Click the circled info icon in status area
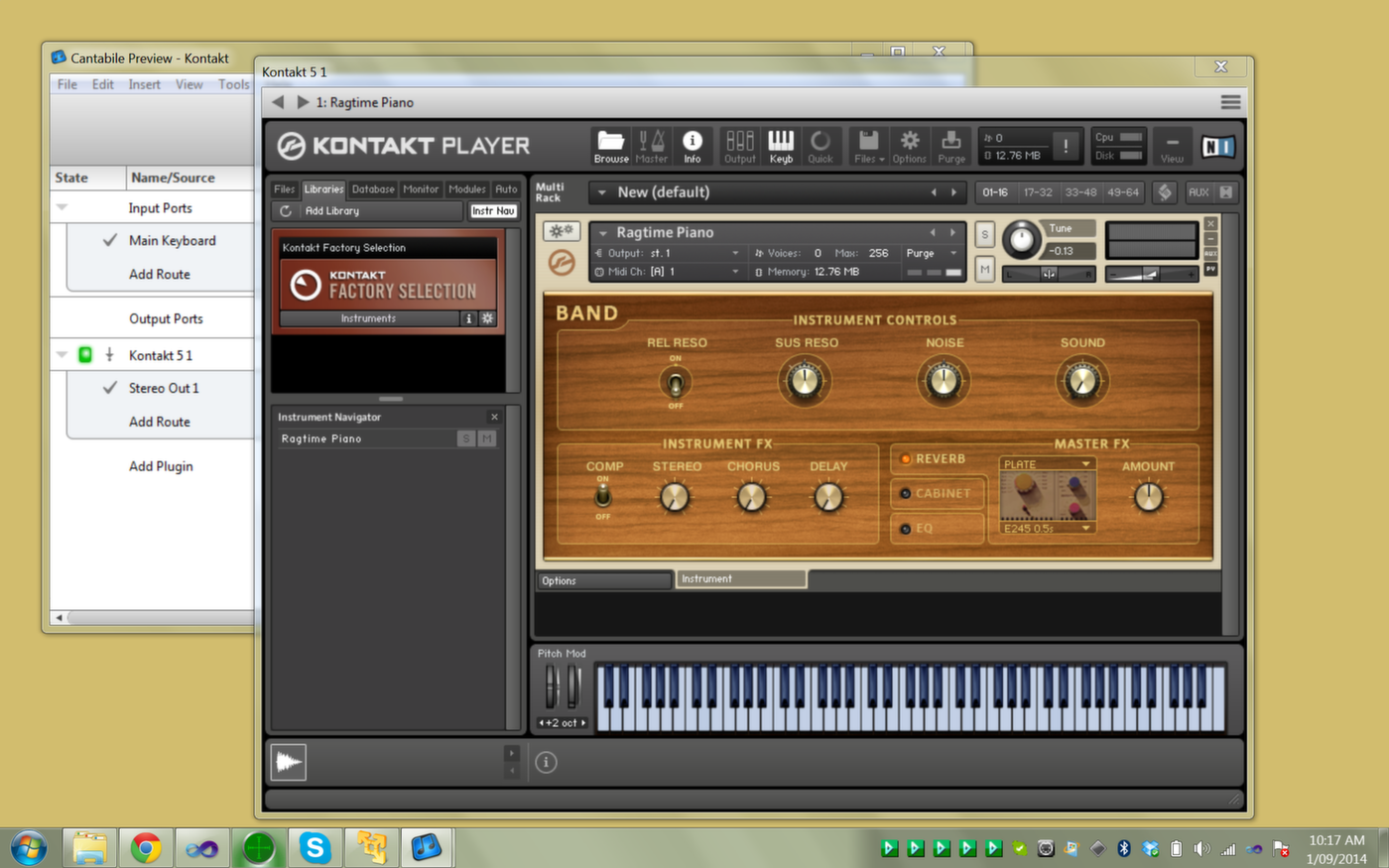The height and width of the screenshot is (868, 1389). [546, 762]
